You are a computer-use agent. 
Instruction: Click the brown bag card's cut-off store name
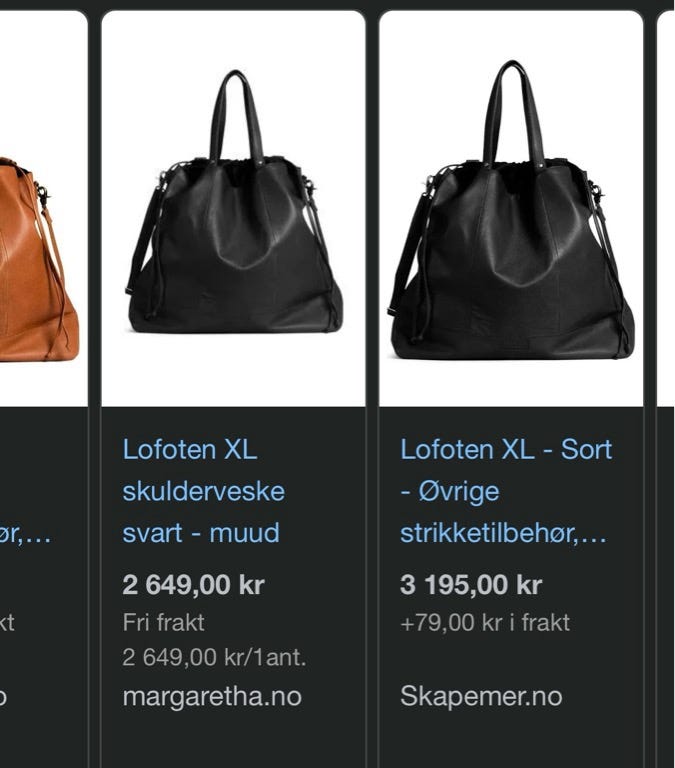click(x=3, y=697)
